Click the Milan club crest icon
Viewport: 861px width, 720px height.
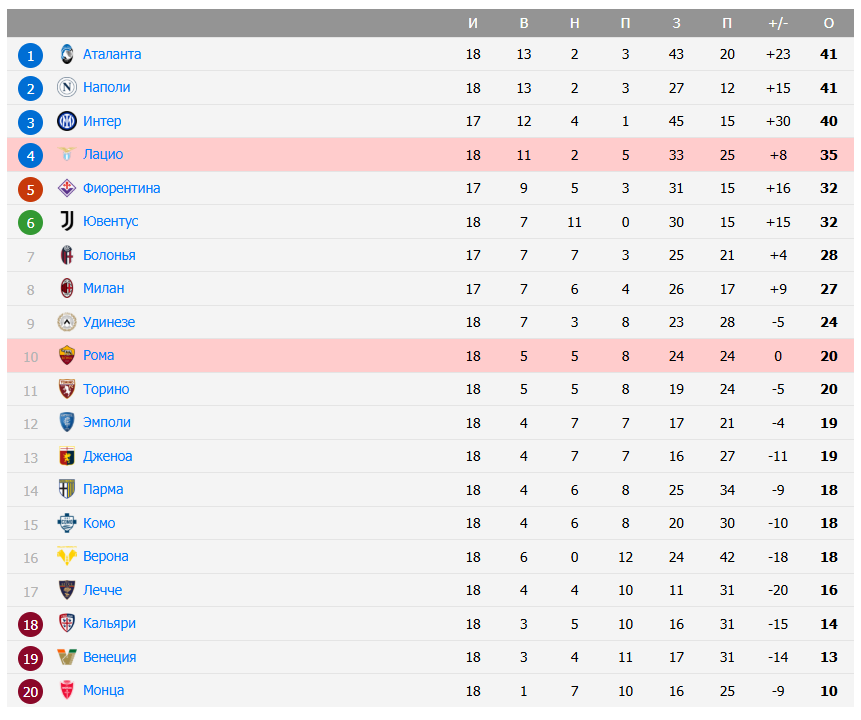pos(67,288)
